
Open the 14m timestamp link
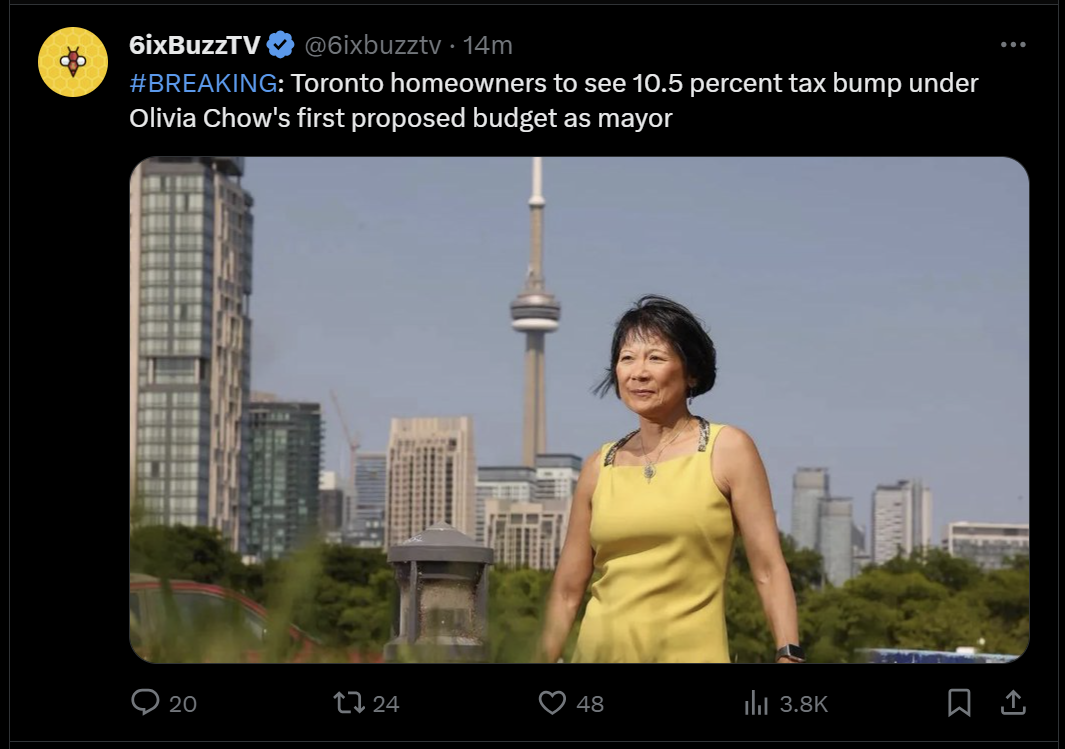488,45
